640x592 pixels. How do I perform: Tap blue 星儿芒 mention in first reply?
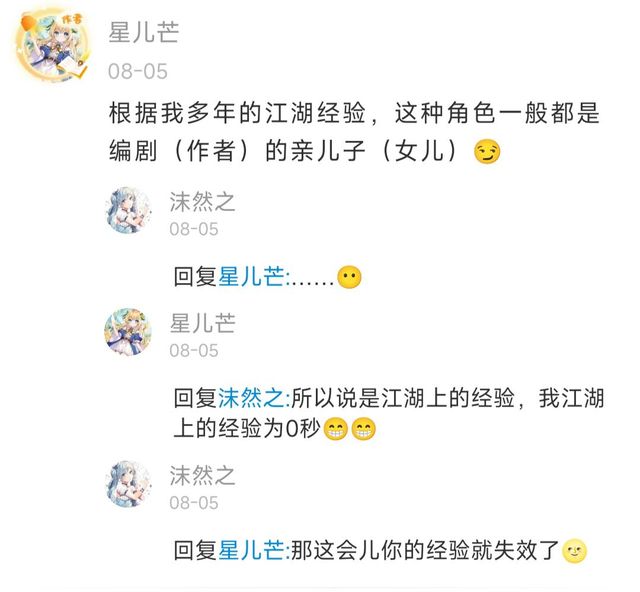253,277
